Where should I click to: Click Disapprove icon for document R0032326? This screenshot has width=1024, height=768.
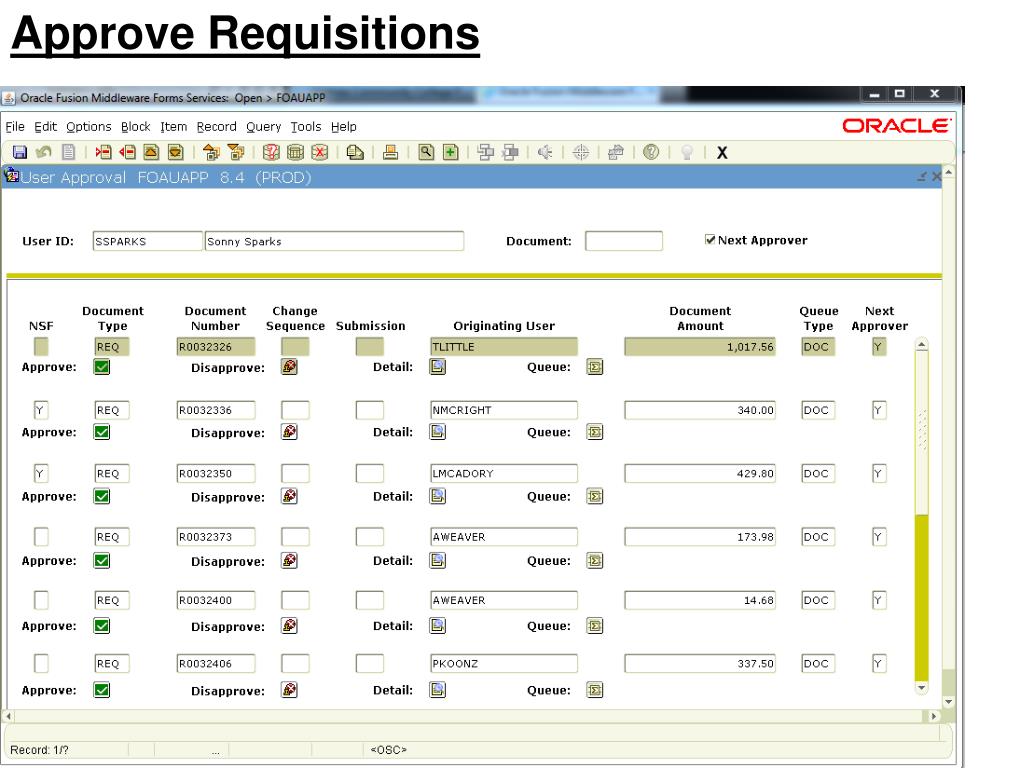[x=289, y=367]
